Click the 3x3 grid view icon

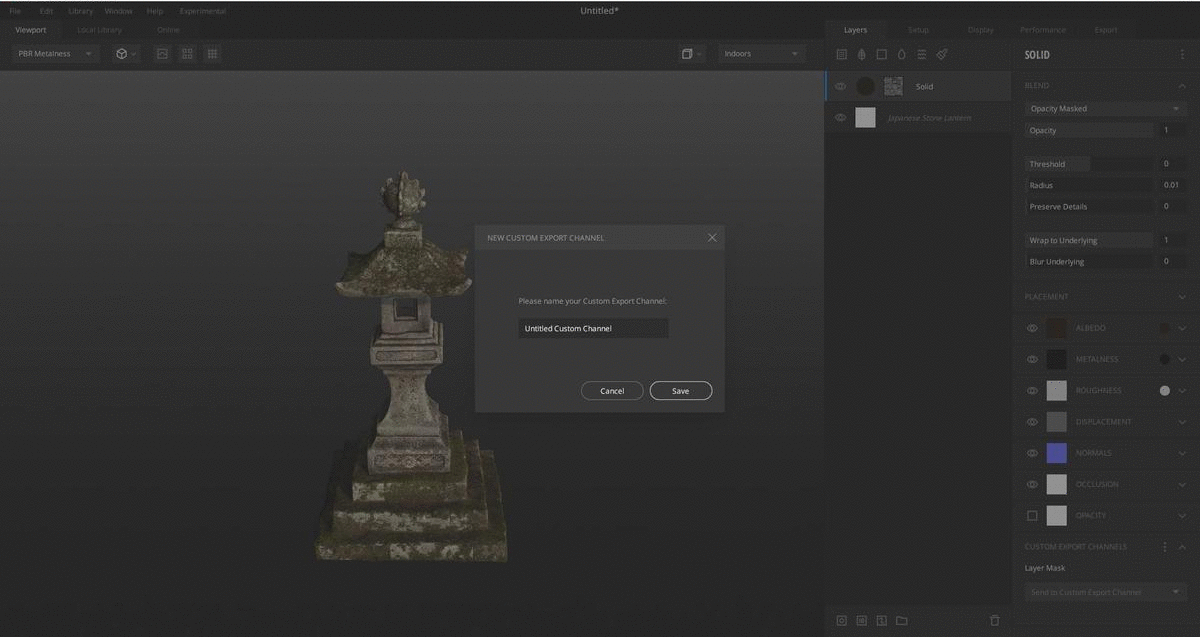212,54
